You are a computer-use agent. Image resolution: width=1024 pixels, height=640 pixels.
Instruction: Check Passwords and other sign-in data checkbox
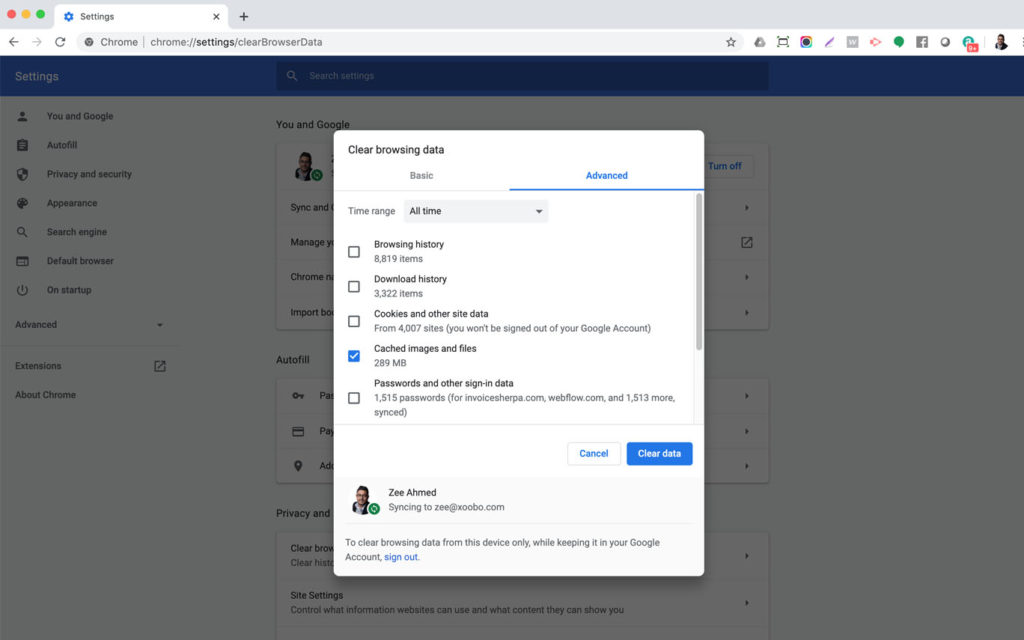point(354,398)
